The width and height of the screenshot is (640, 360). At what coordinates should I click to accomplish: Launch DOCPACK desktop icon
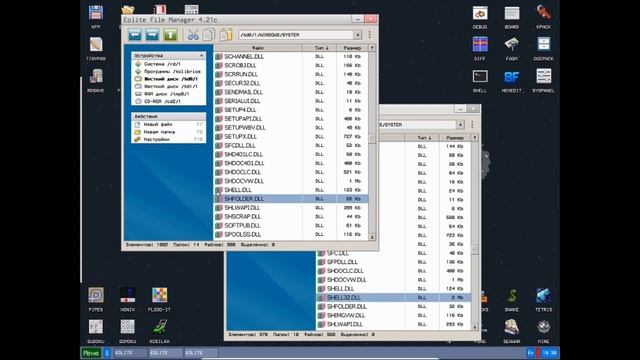544,49
